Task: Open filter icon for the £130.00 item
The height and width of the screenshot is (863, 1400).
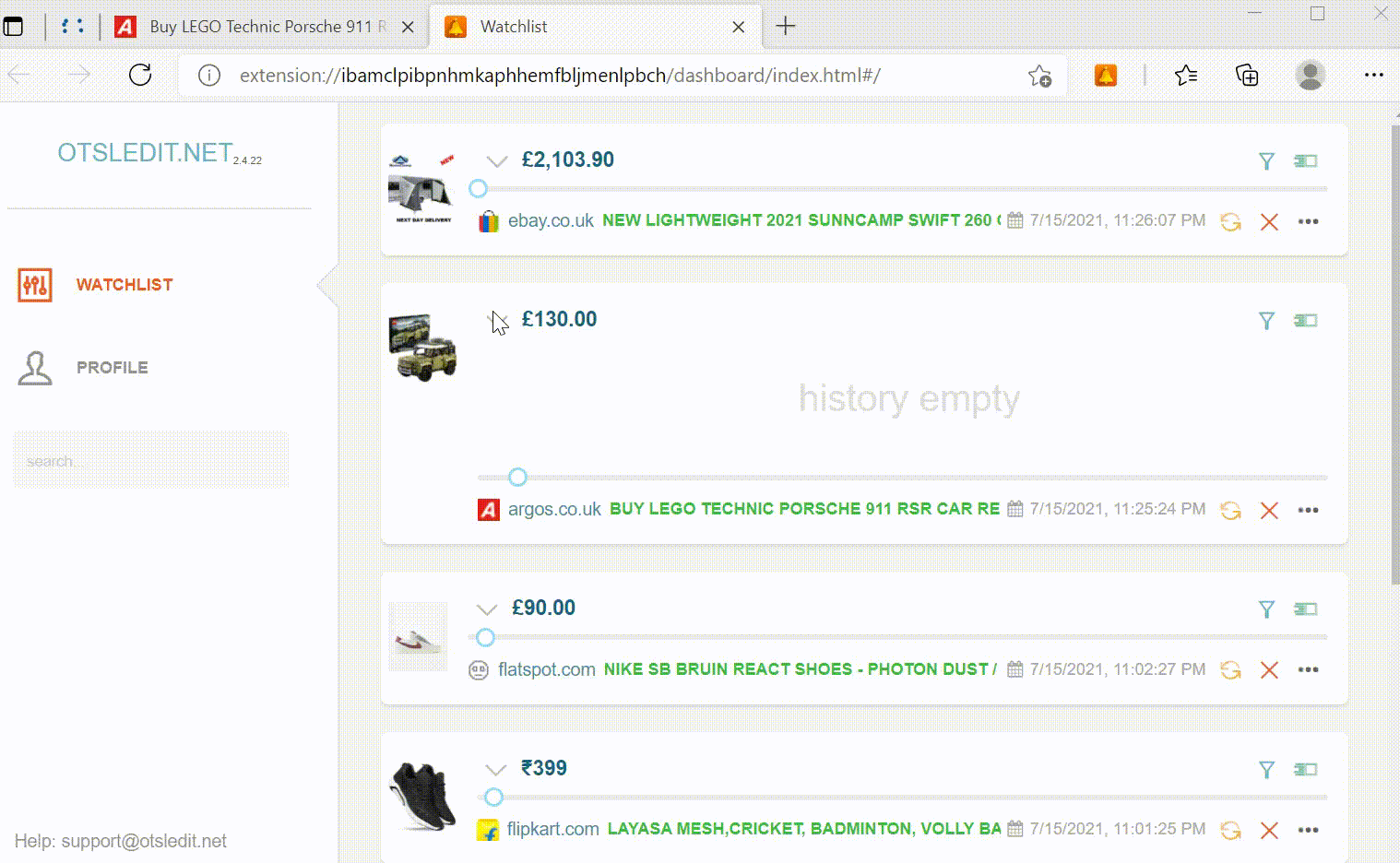Action: tap(1266, 321)
